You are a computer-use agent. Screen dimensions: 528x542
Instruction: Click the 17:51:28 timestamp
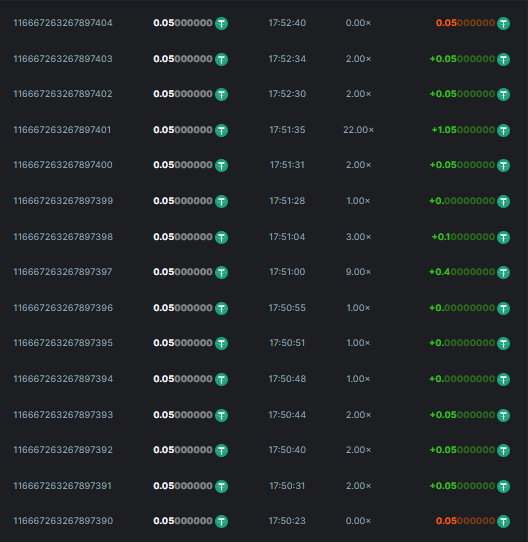pyautogui.click(x=287, y=201)
